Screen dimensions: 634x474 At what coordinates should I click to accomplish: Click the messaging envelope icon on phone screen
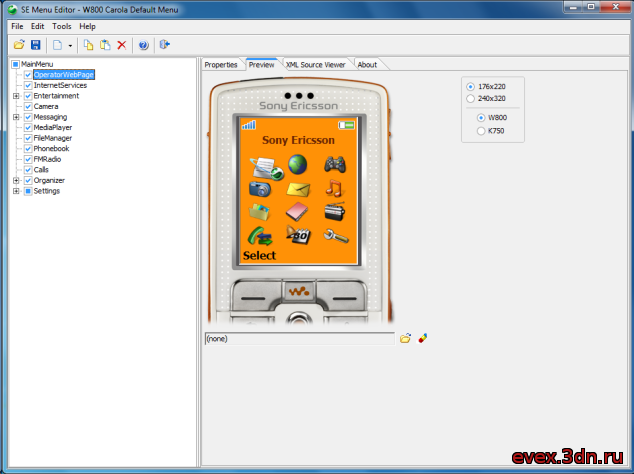tap(298, 189)
